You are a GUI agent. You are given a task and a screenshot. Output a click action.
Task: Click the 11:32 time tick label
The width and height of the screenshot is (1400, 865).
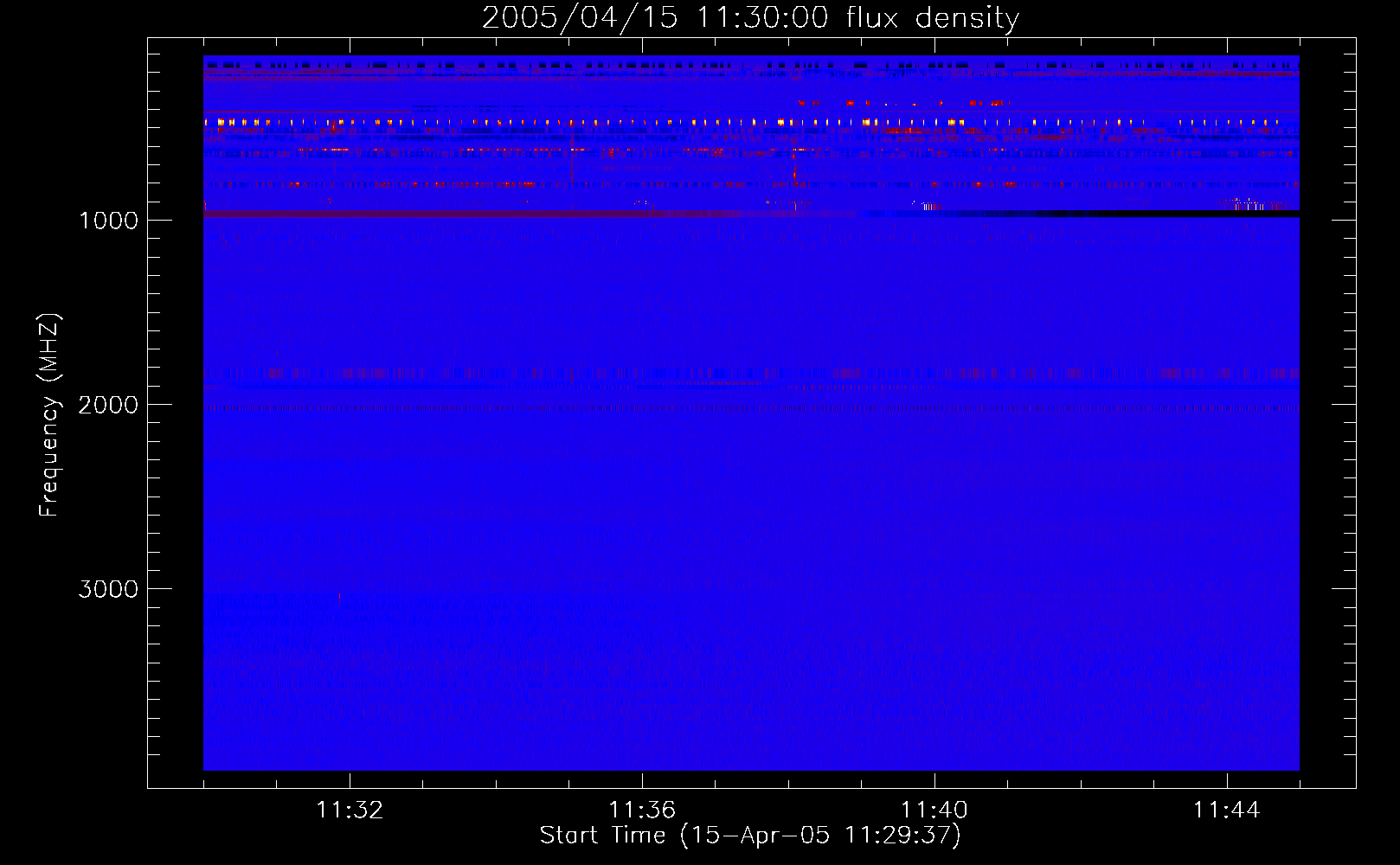pyautogui.click(x=350, y=811)
